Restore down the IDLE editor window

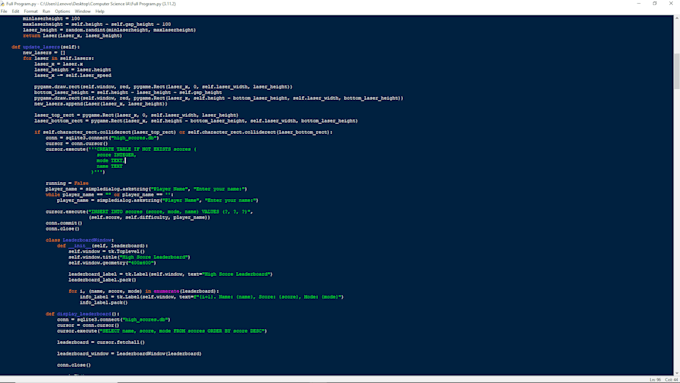pyautogui.click(x=654, y=3)
